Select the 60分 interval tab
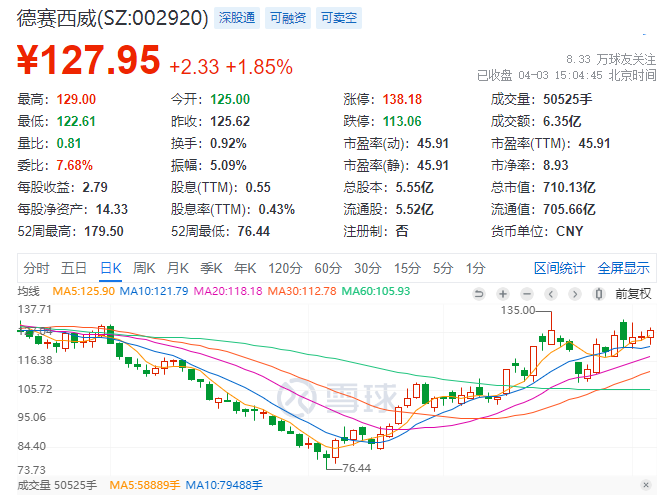 [x=328, y=267]
